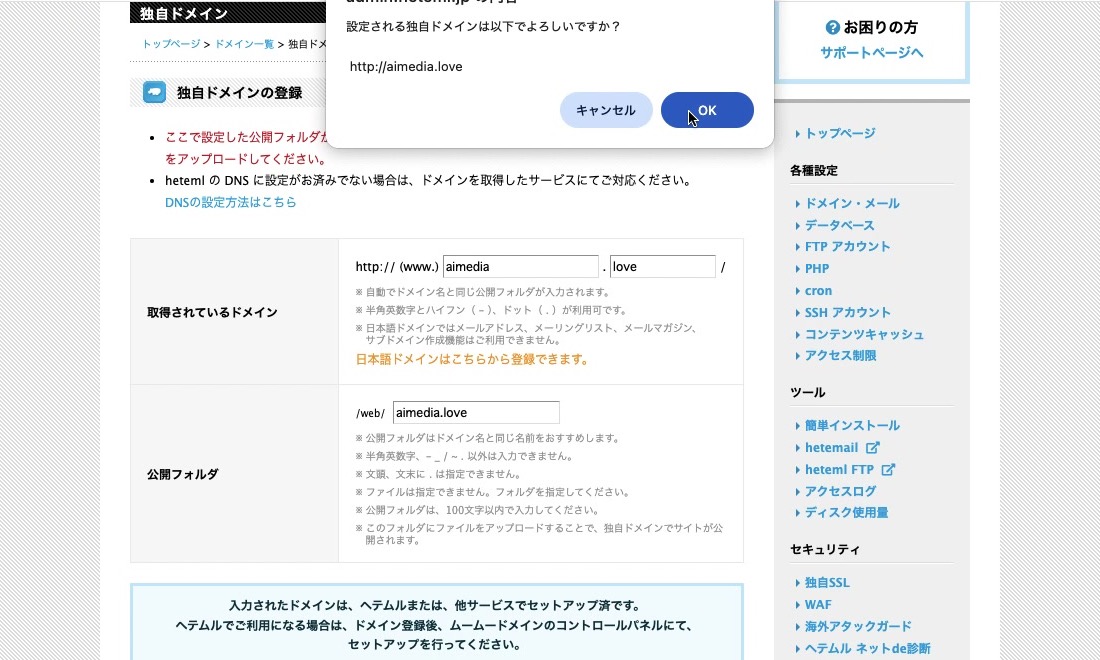Open SSH アカウント settings
This screenshot has height=660, width=1100.
click(847, 312)
